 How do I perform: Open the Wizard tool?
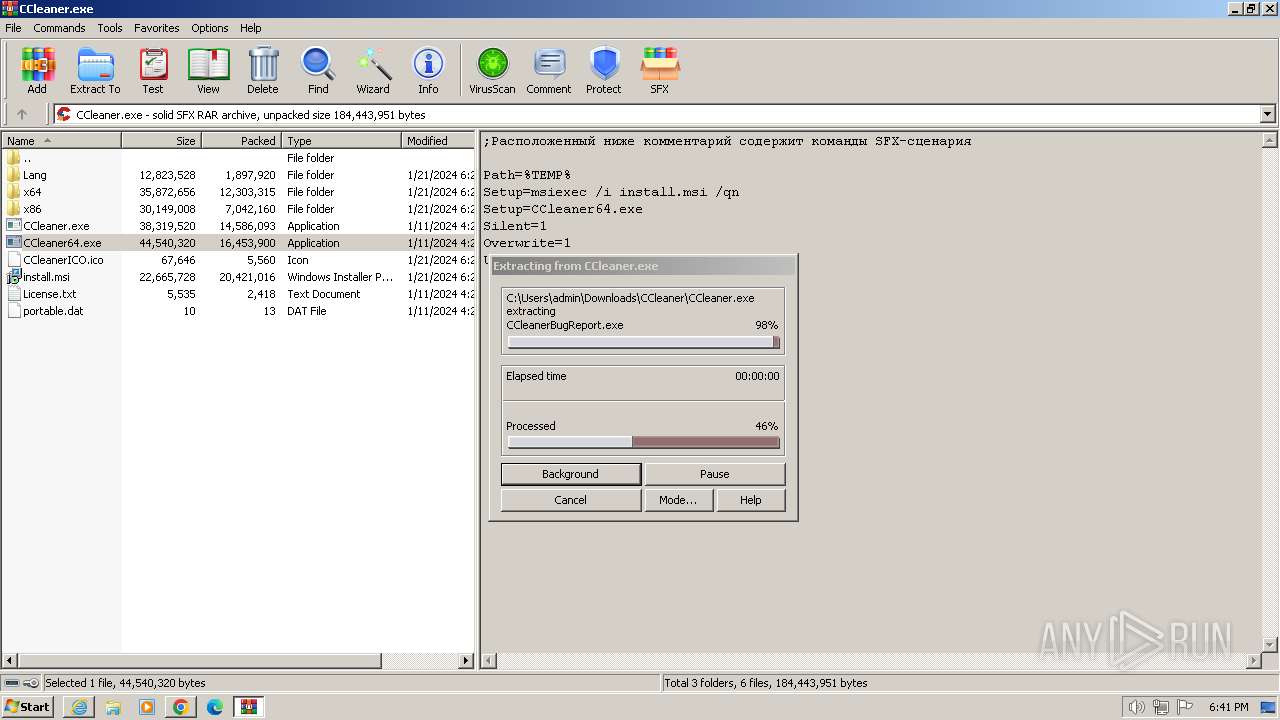pos(373,71)
